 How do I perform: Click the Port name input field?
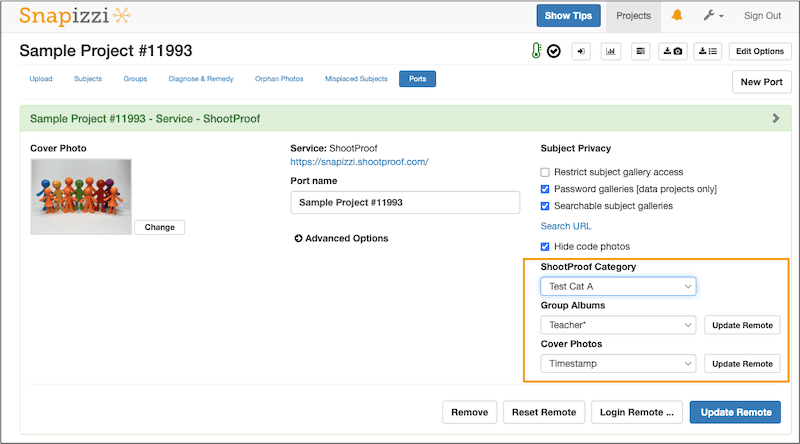(405, 203)
